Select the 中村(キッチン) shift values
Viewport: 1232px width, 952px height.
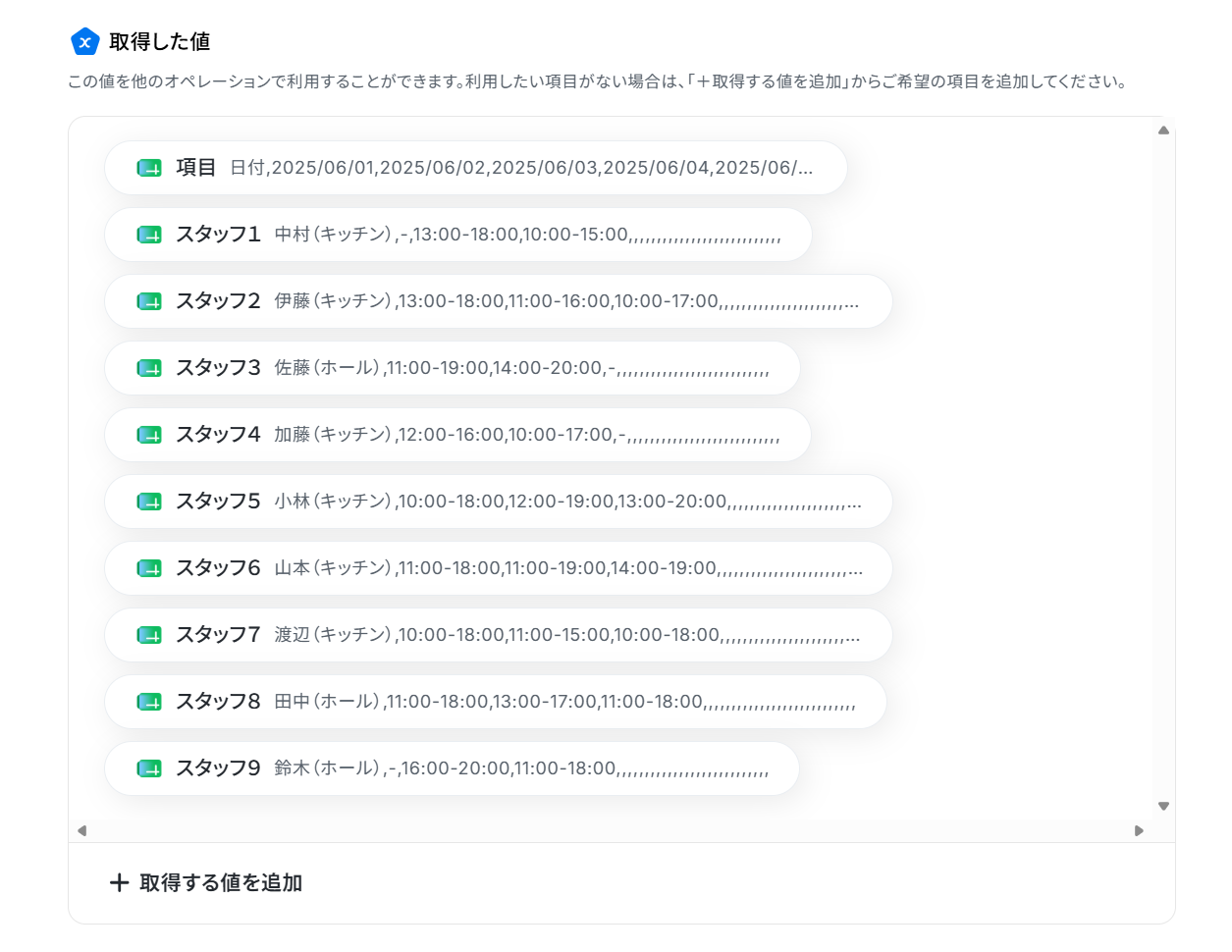pos(528,235)
